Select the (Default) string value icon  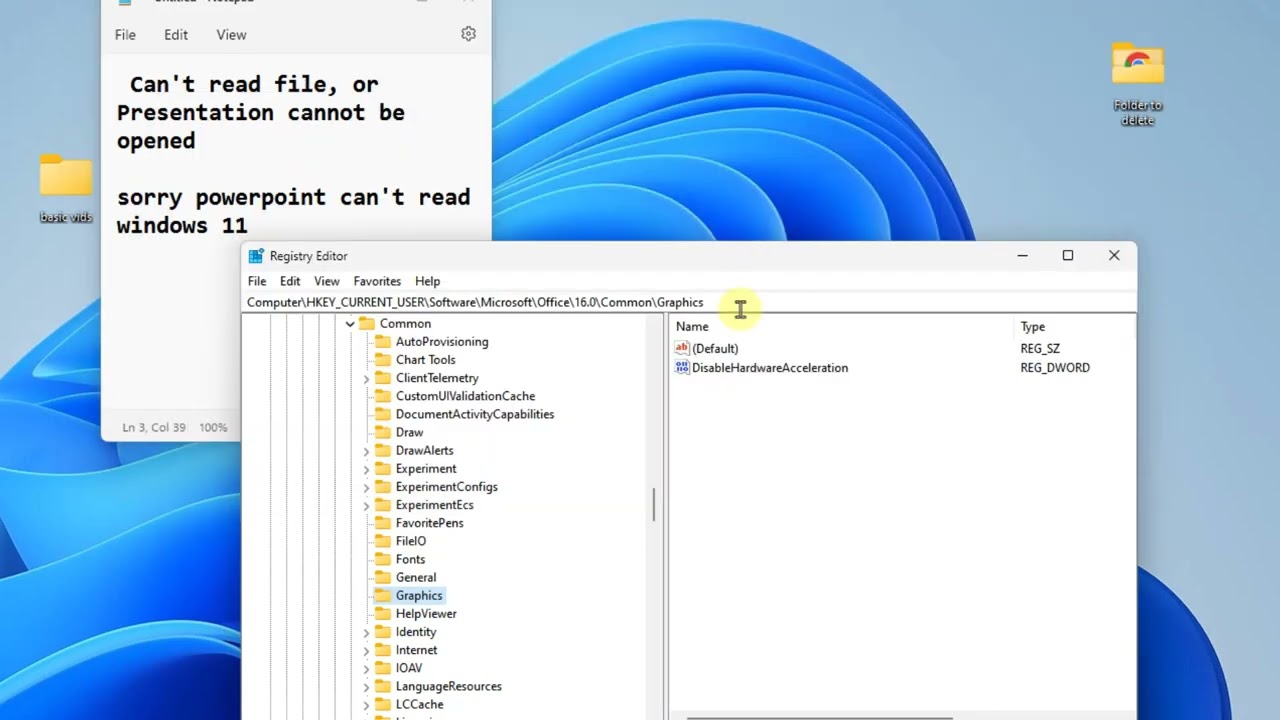[682, 348]
